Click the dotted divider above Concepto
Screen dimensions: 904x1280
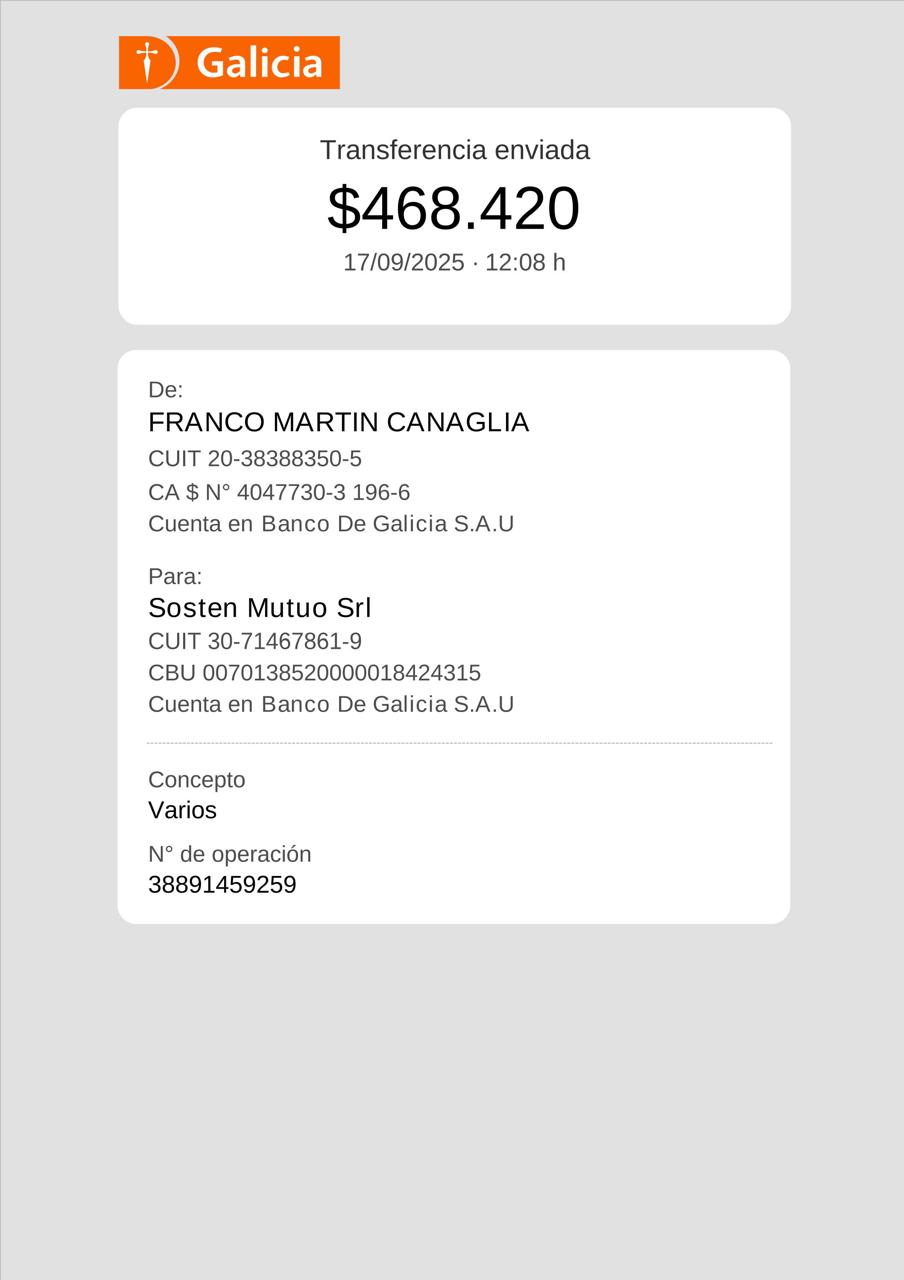459,743
